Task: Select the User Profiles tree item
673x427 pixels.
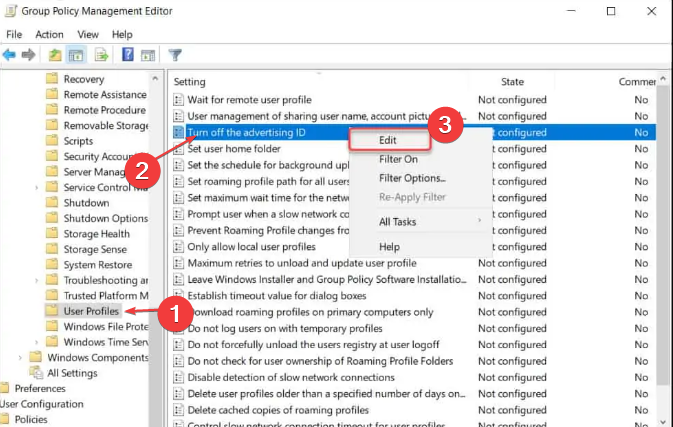Action: click(91, 311)
